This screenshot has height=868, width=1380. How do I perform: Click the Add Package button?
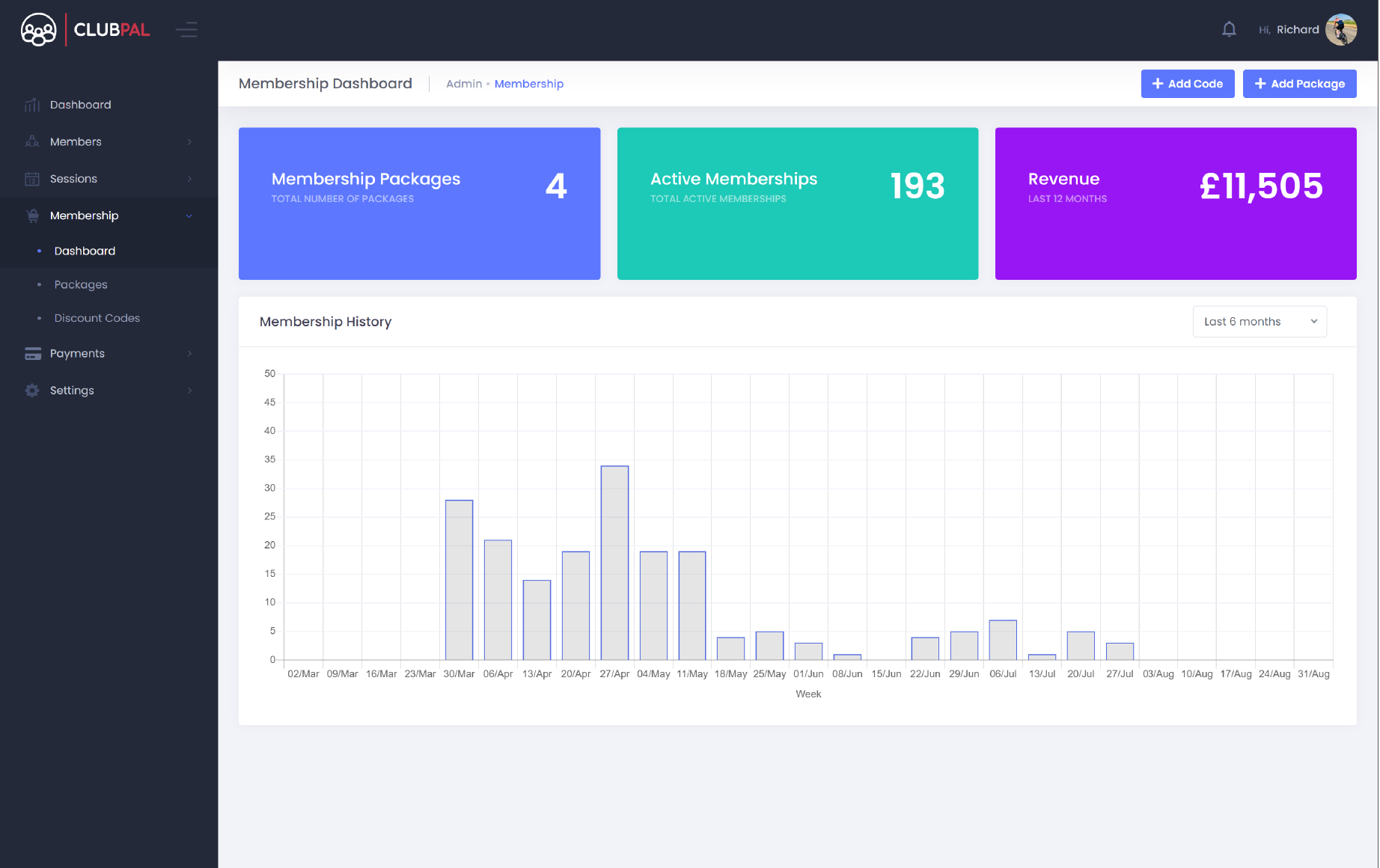click(x=1300, y=84)
